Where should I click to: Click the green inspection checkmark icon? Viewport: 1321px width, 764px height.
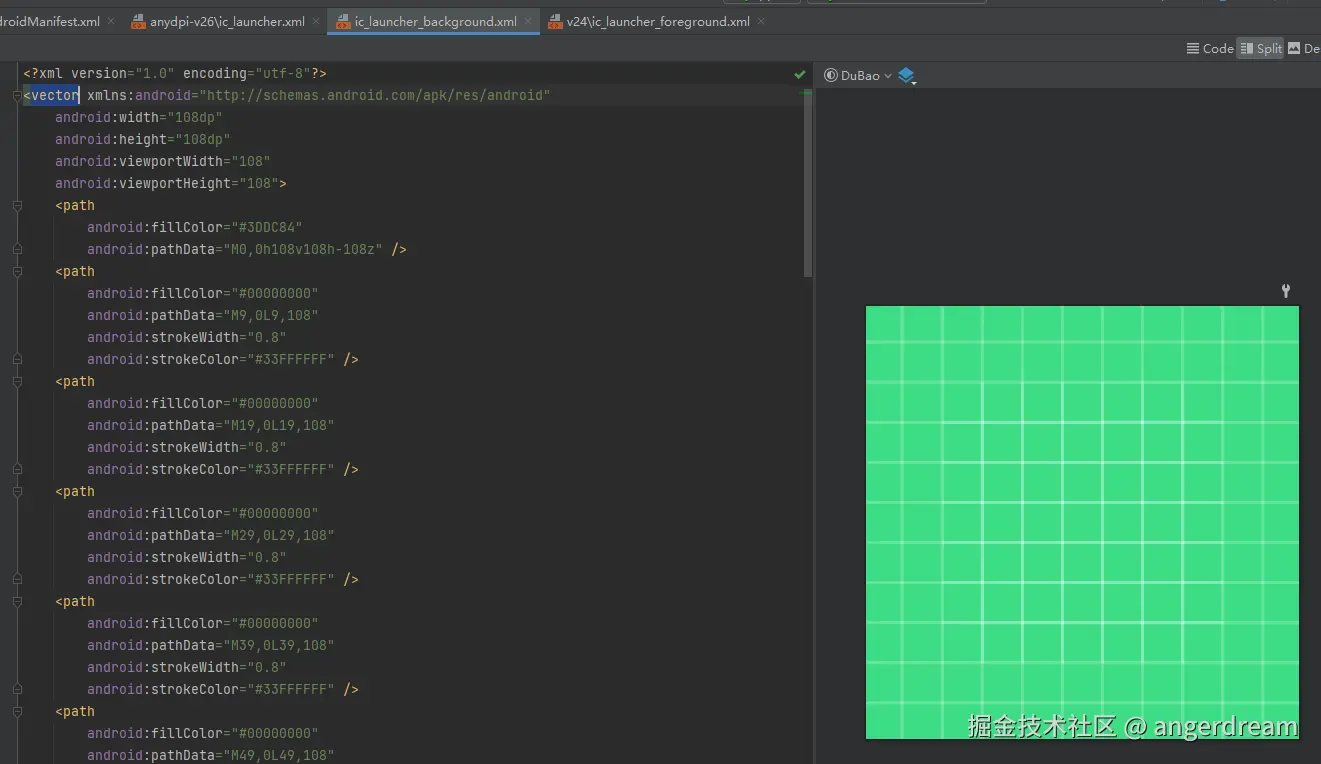(799, 74)
